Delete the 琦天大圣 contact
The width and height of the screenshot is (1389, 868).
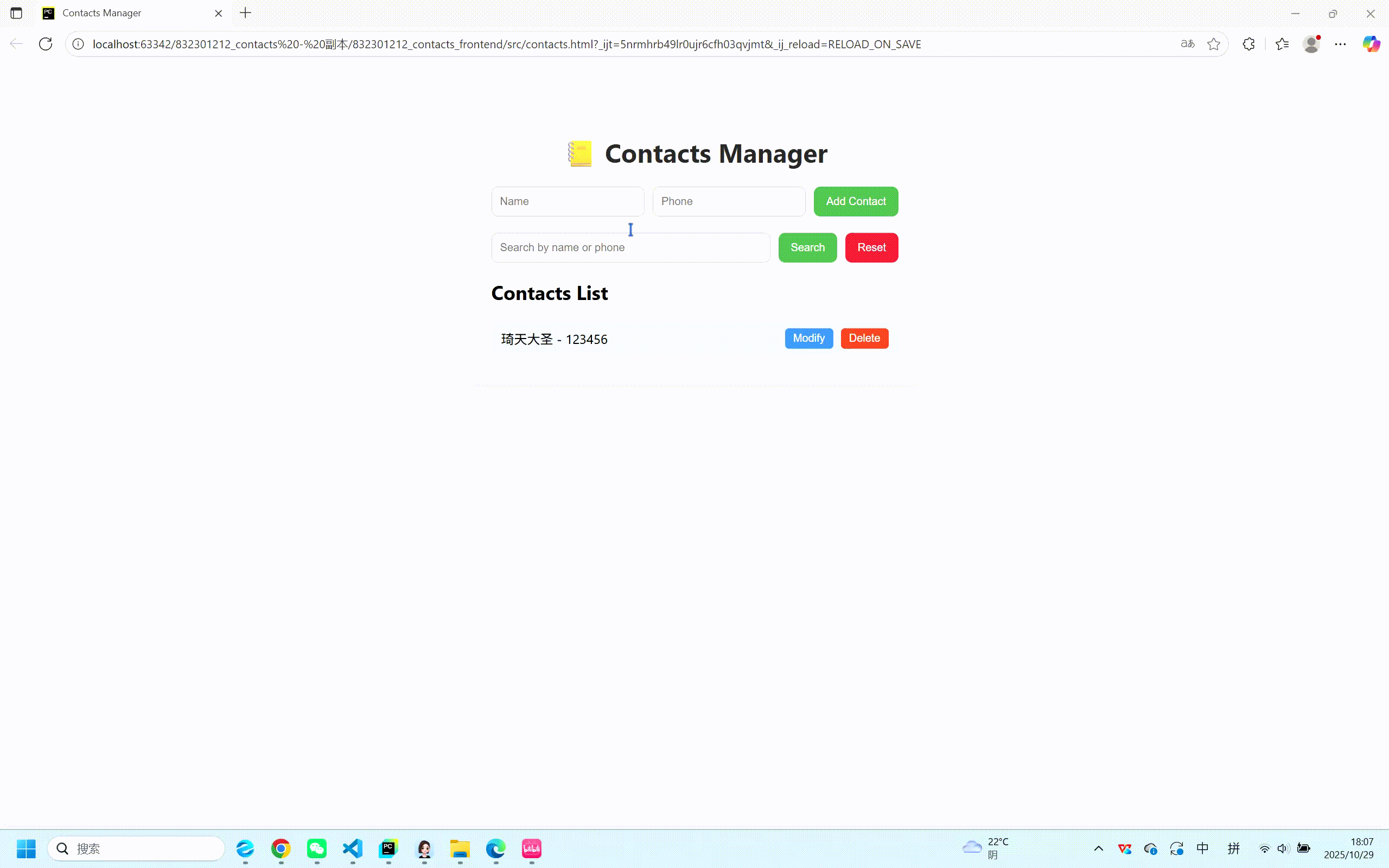pyautogui.click(x=864, y=338)
